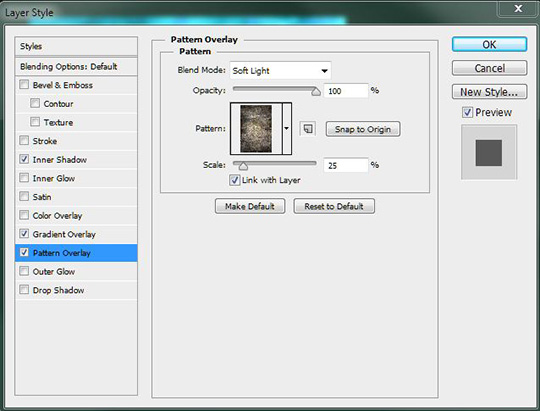
Task: Disable the Inner Shadow effect checkbox
Action: (x=24, y=159)
